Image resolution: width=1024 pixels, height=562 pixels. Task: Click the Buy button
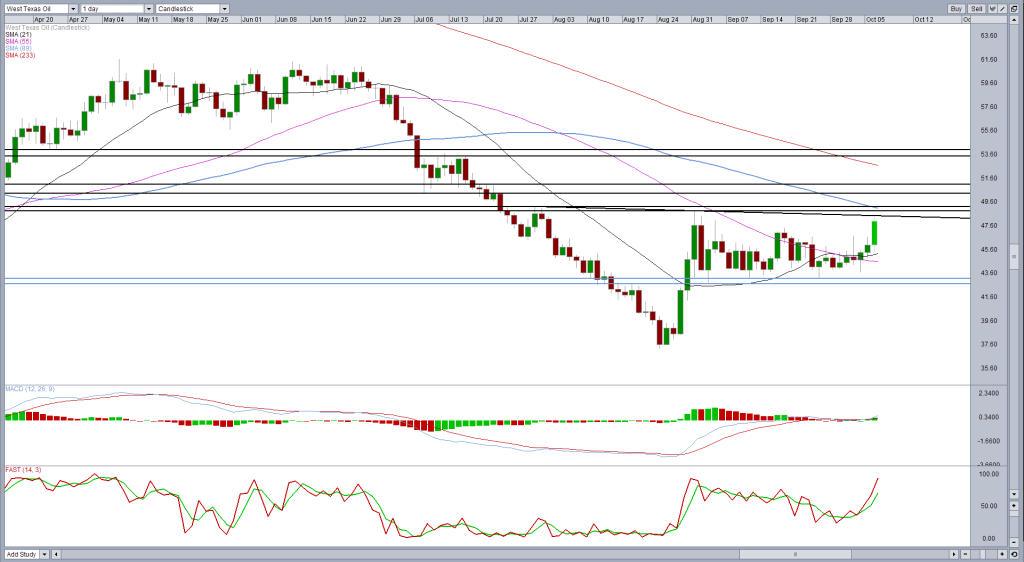tap(956, 8)
